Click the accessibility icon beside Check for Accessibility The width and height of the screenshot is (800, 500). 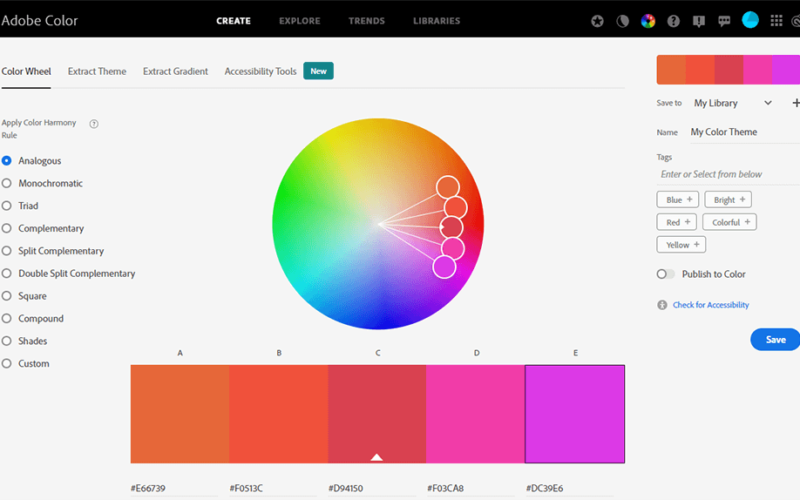point(662,305)
